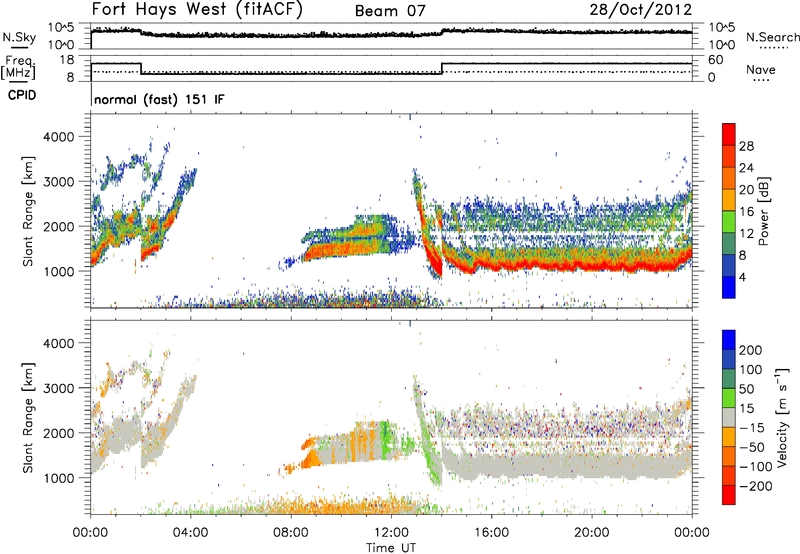
Task: Click the '28' value on the Power colorbar
Action: [746, 146]
